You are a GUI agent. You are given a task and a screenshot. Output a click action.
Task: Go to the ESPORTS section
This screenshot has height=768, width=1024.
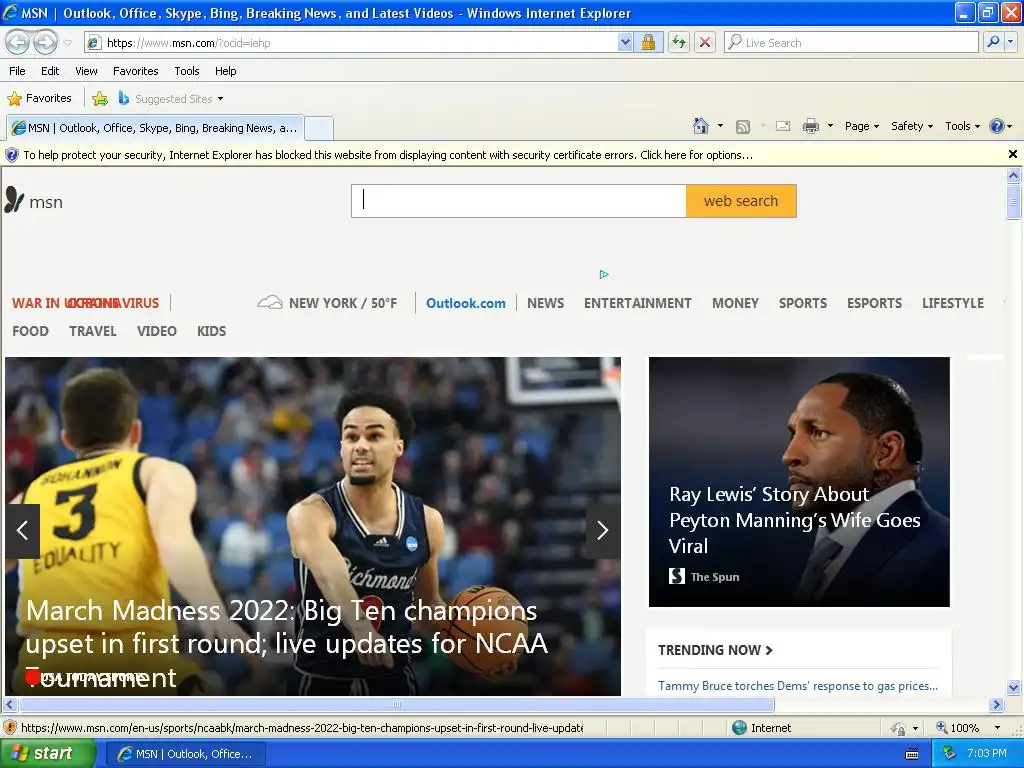click(x=874, y=303)
